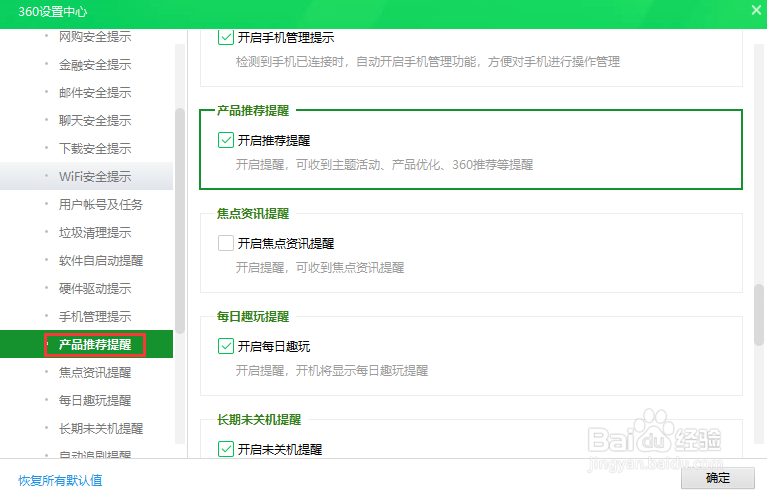Image resolution: width=767 pixels, height=491 pixels.
Task: Click 恢复所有默认值 link
Action: (60, 480)
